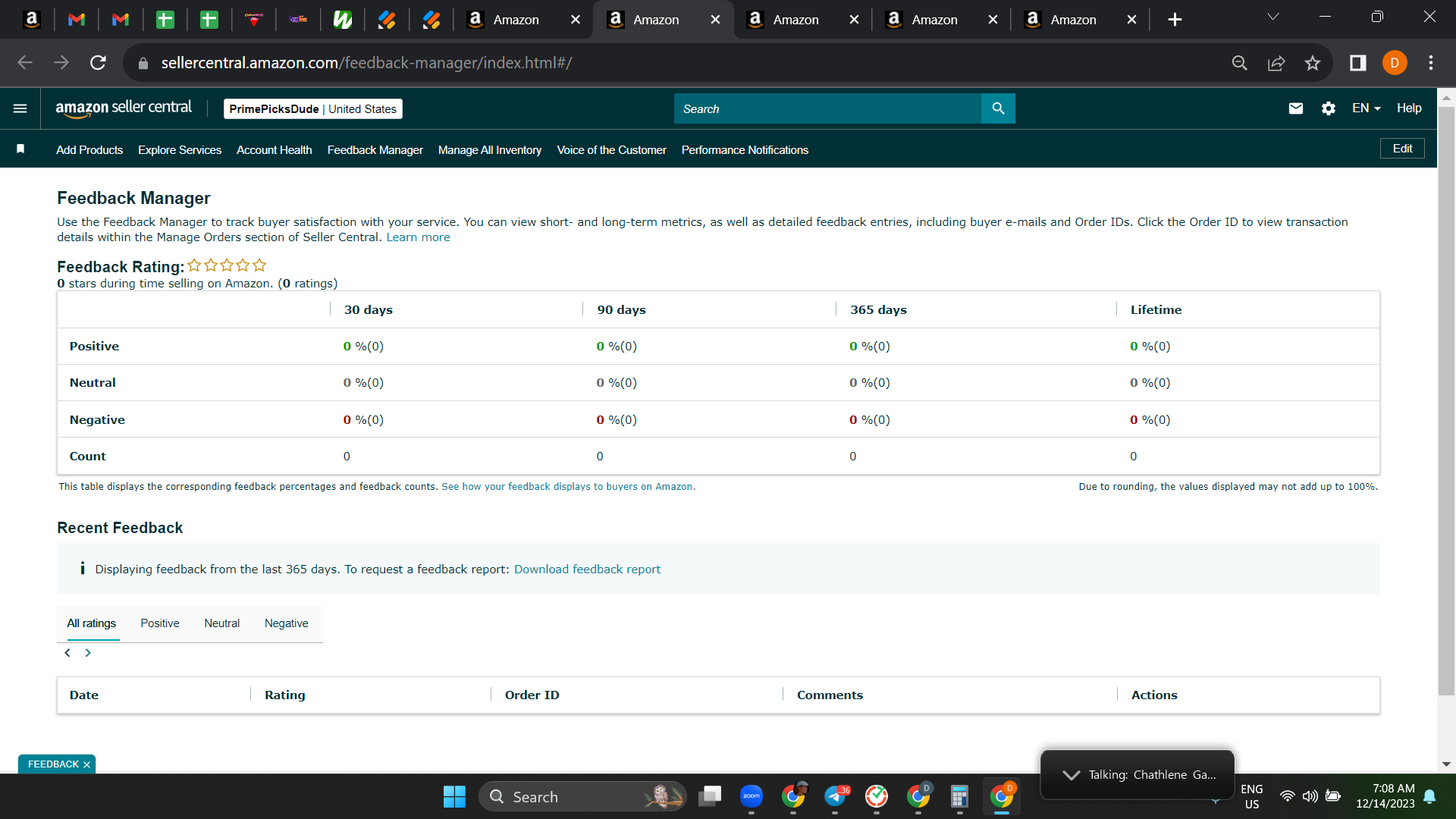Image resolution: width=1456 pixels, height=819 pixels.
Task: Share this page using the share icon
Action: pyautogui.click(x=1276, y=63)
